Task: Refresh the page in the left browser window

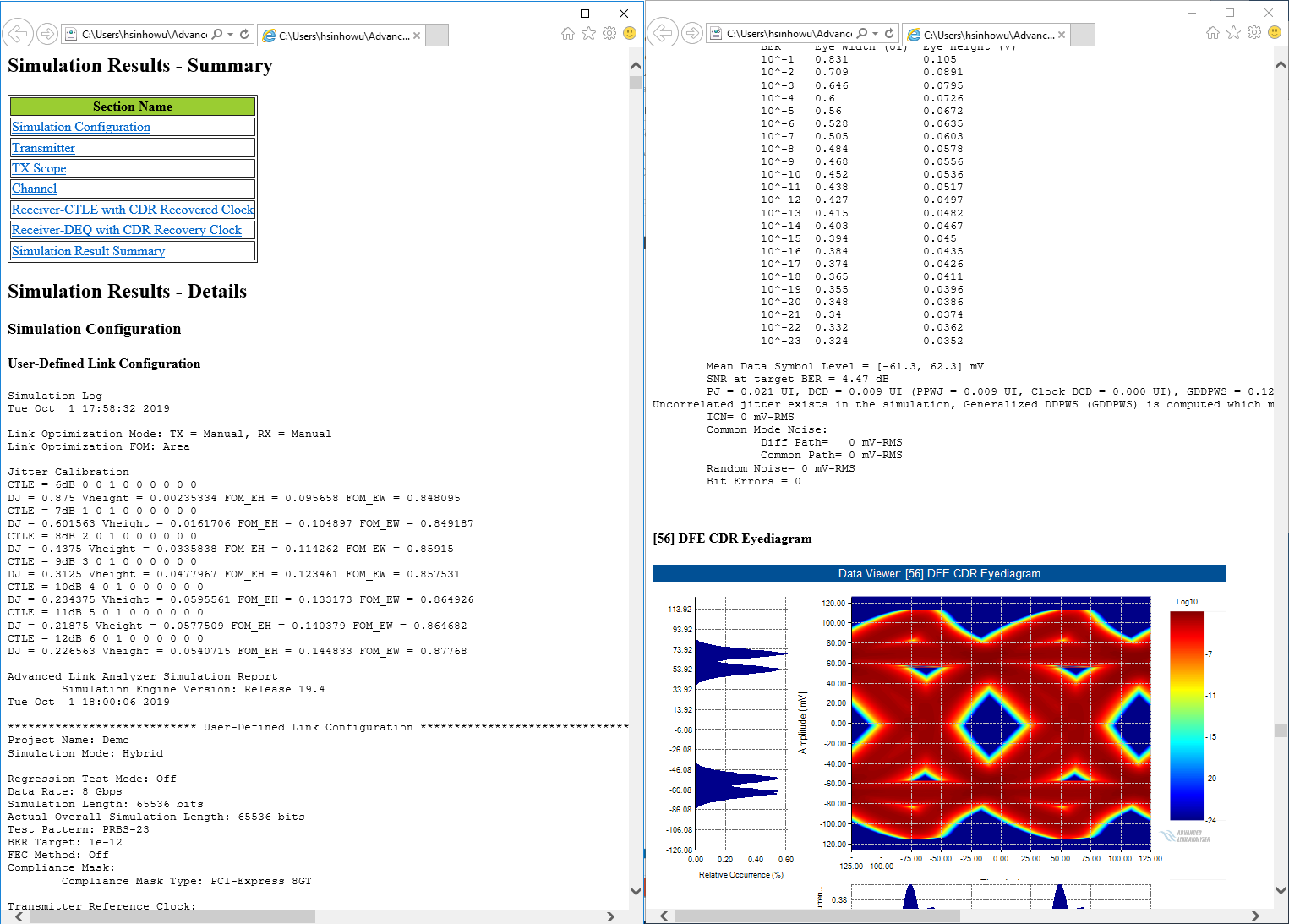Action: point(244,34)
